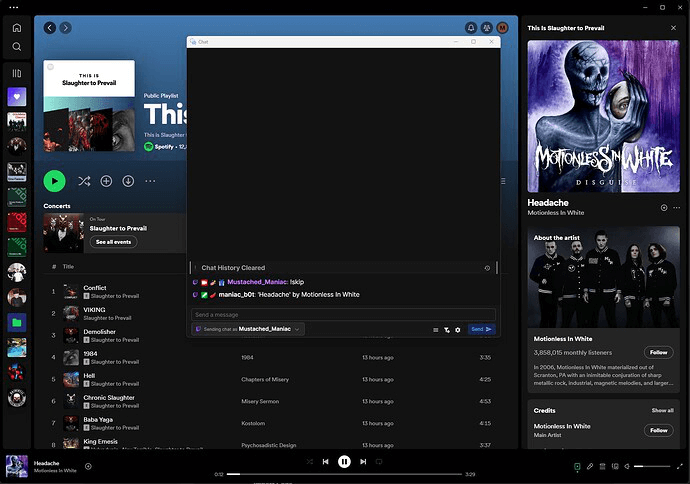Image resolution: width=690 pixels, height=484 pixels.
Task: Connect to a device
Action: click(x=615, y=466)
